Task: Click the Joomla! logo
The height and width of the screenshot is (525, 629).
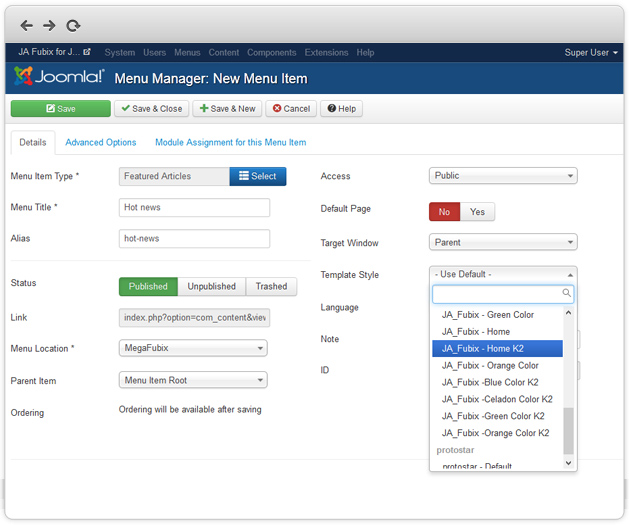Action: 59,76
